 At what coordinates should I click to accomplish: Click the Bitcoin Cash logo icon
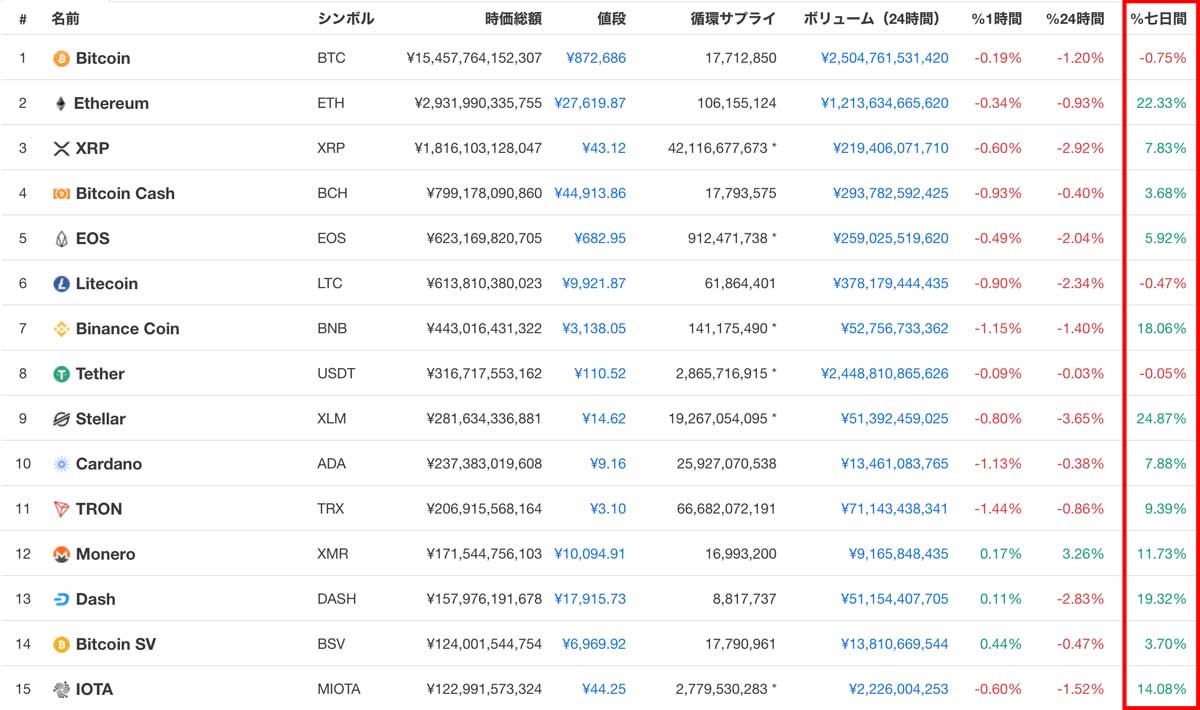61,193
